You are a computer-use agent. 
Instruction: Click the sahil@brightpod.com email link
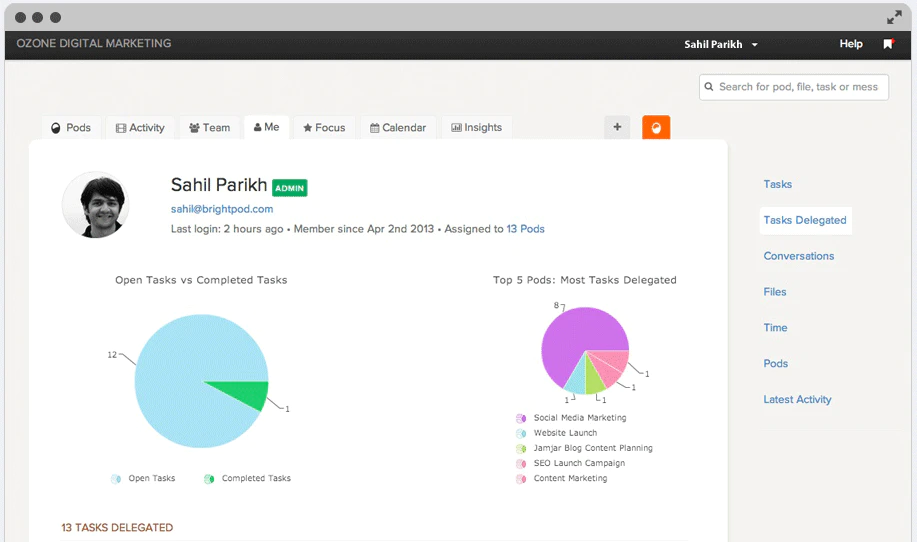click(x=222, y=209)
